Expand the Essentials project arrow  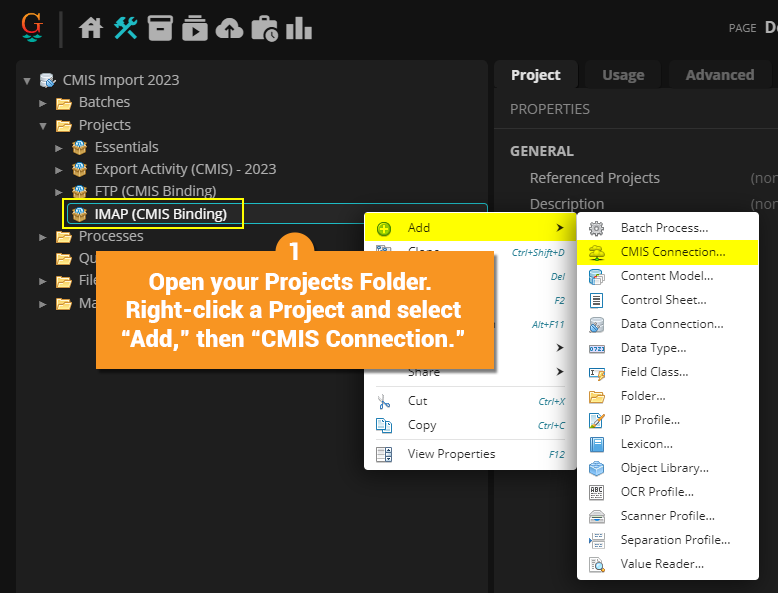click(59, 148)
